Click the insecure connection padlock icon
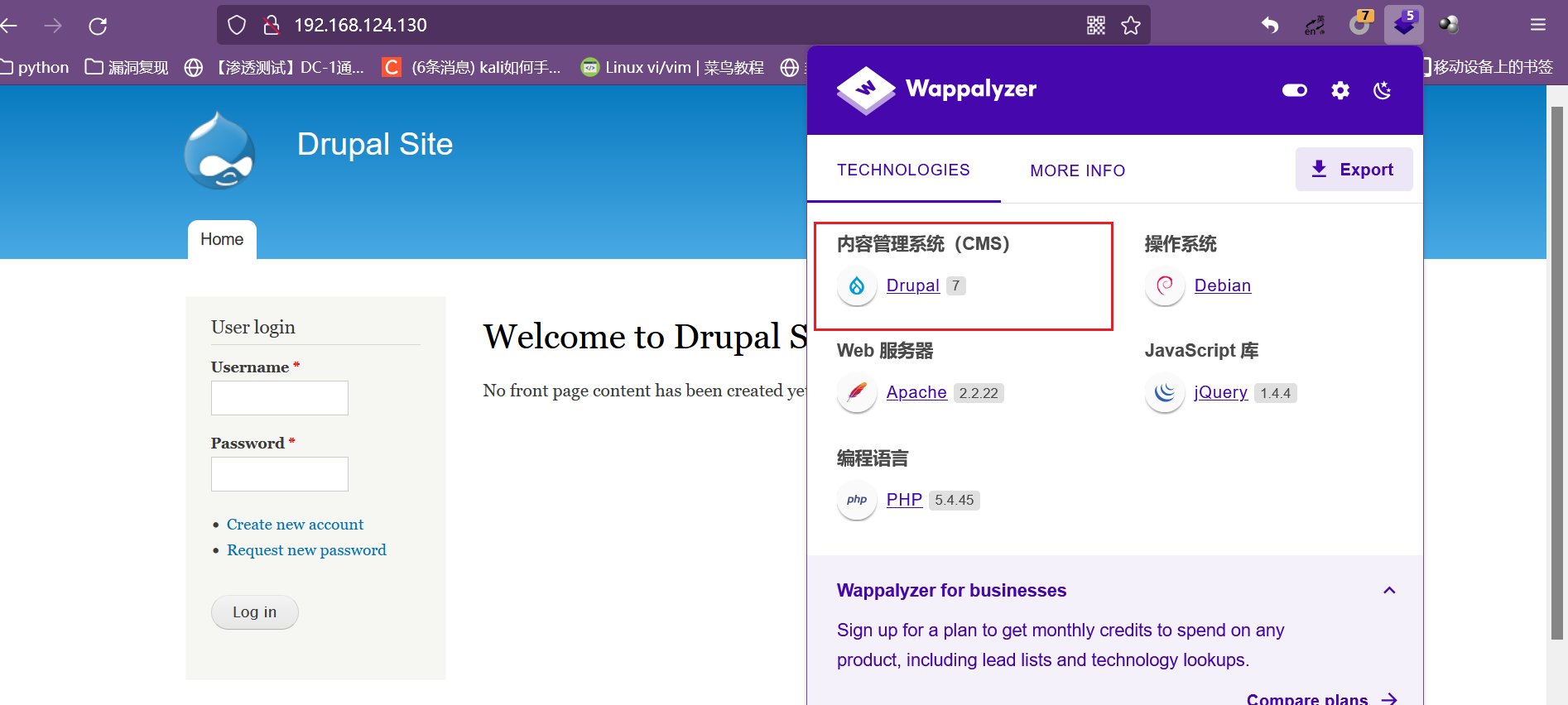Viewport: 1568px width, 705px height. pos(271,25)
